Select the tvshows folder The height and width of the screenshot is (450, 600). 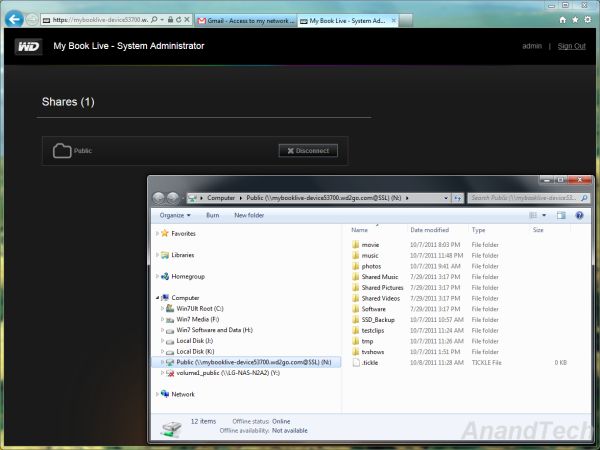pos(373,352)
